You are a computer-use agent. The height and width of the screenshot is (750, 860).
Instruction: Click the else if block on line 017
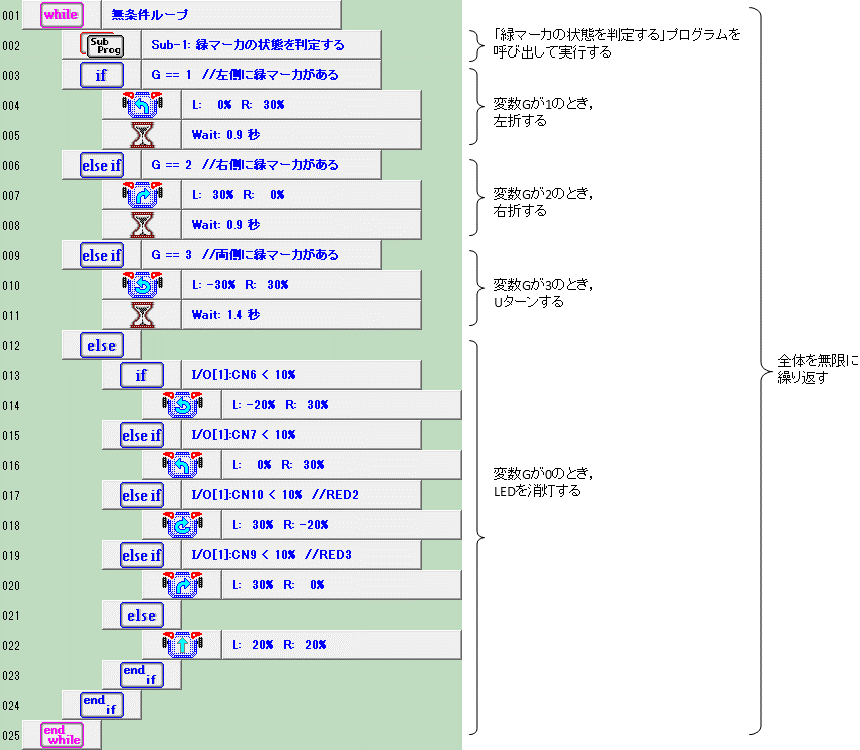(142, 495)
